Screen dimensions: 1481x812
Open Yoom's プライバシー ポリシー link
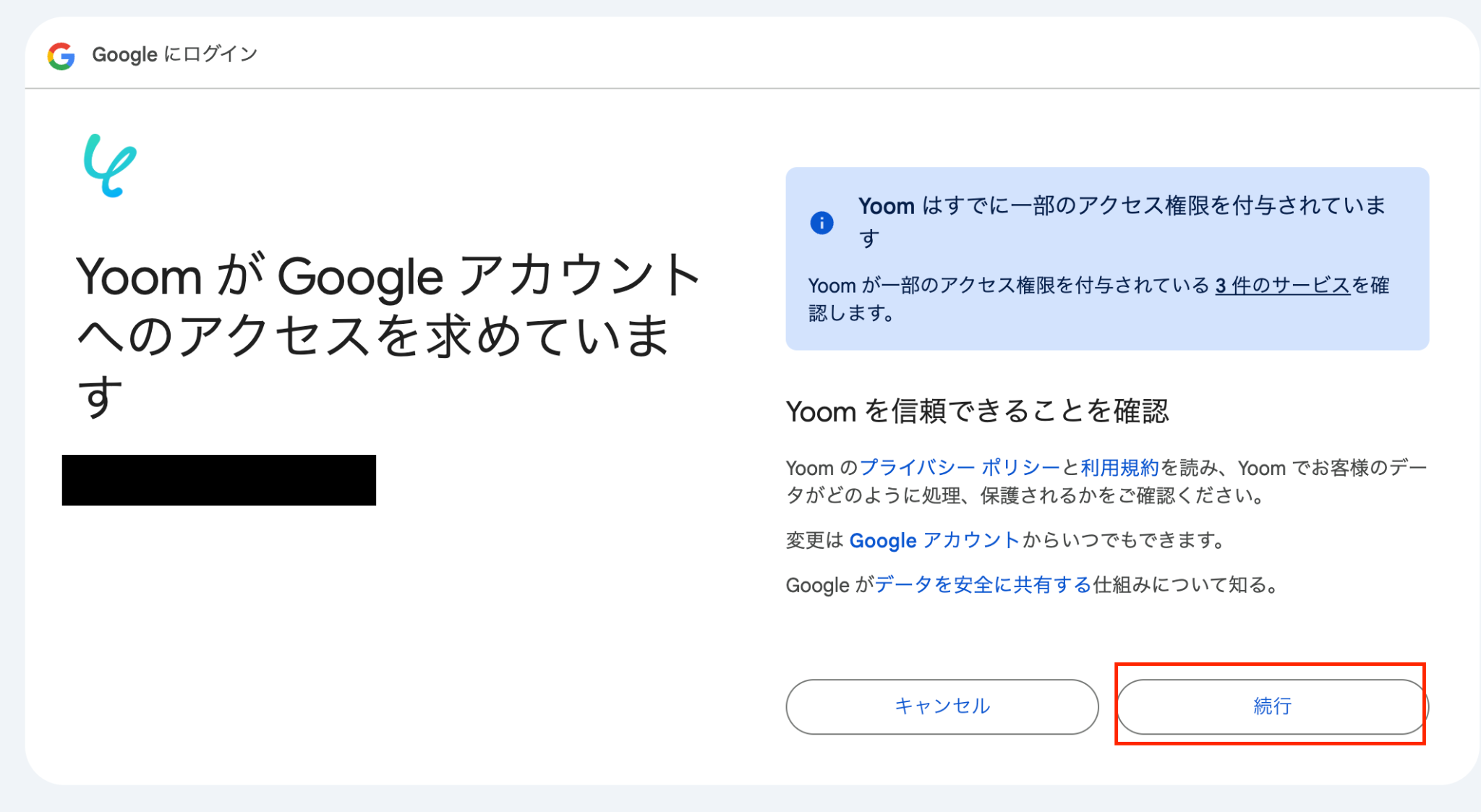959,468
